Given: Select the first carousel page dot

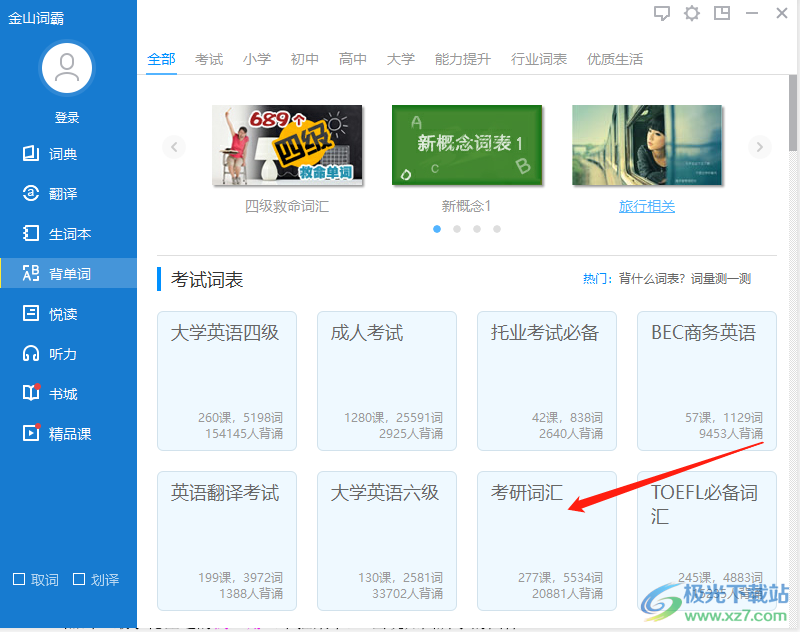Looking at the screenshot, I should (437, 229).
